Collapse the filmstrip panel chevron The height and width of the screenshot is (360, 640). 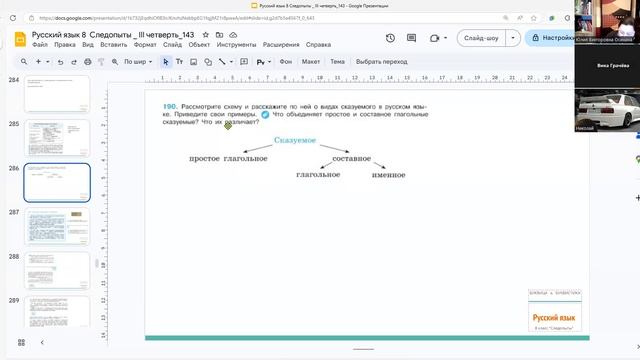coord(42,342)
